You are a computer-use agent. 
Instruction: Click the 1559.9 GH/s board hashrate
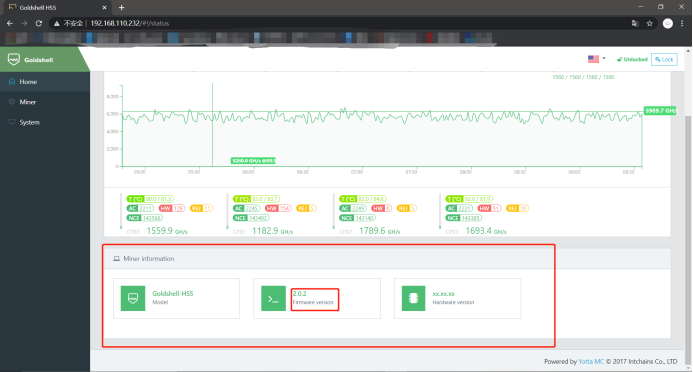[x=167, y=231]
